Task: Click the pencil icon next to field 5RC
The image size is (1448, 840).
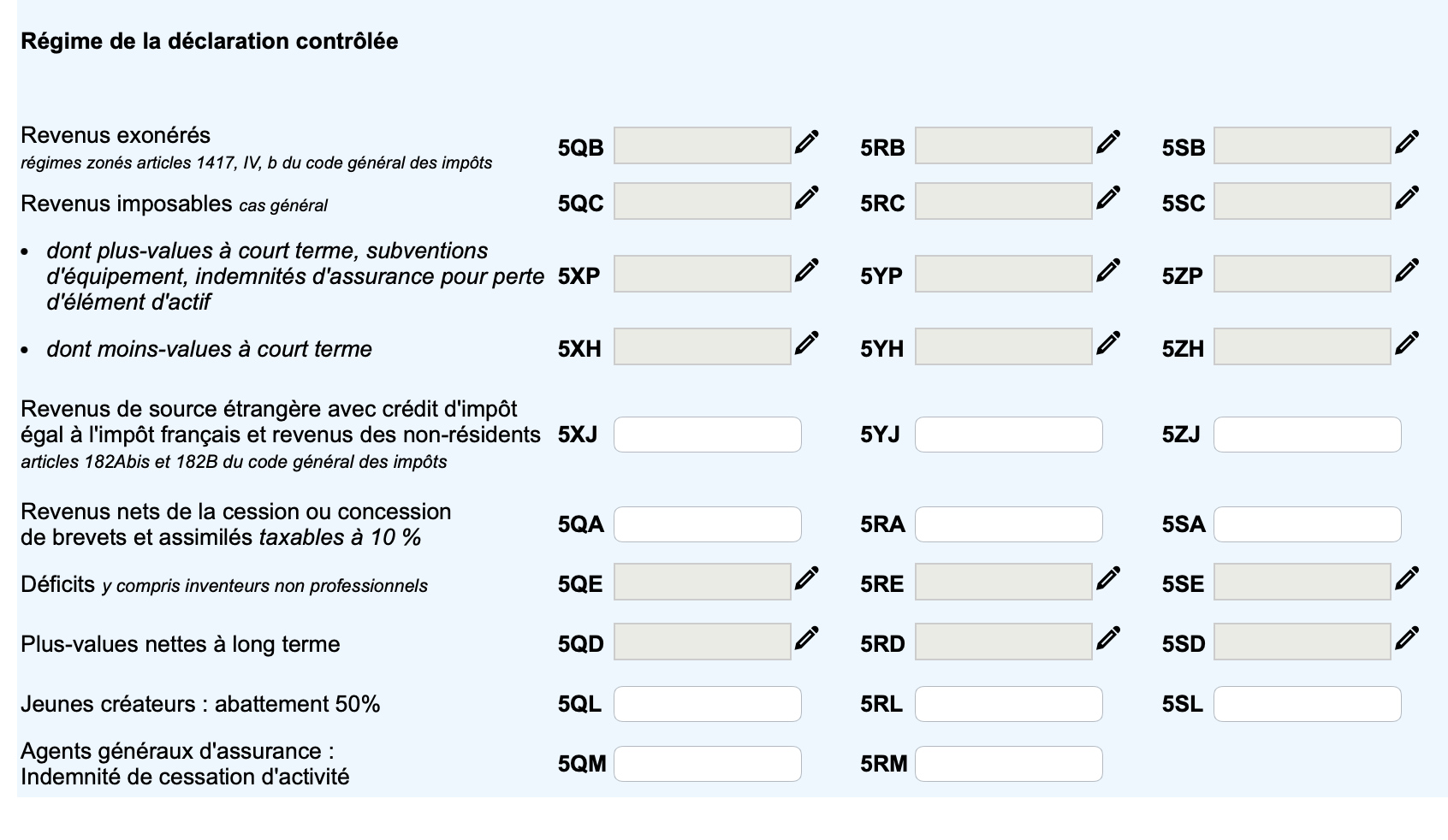Action: coord(1110,198)
